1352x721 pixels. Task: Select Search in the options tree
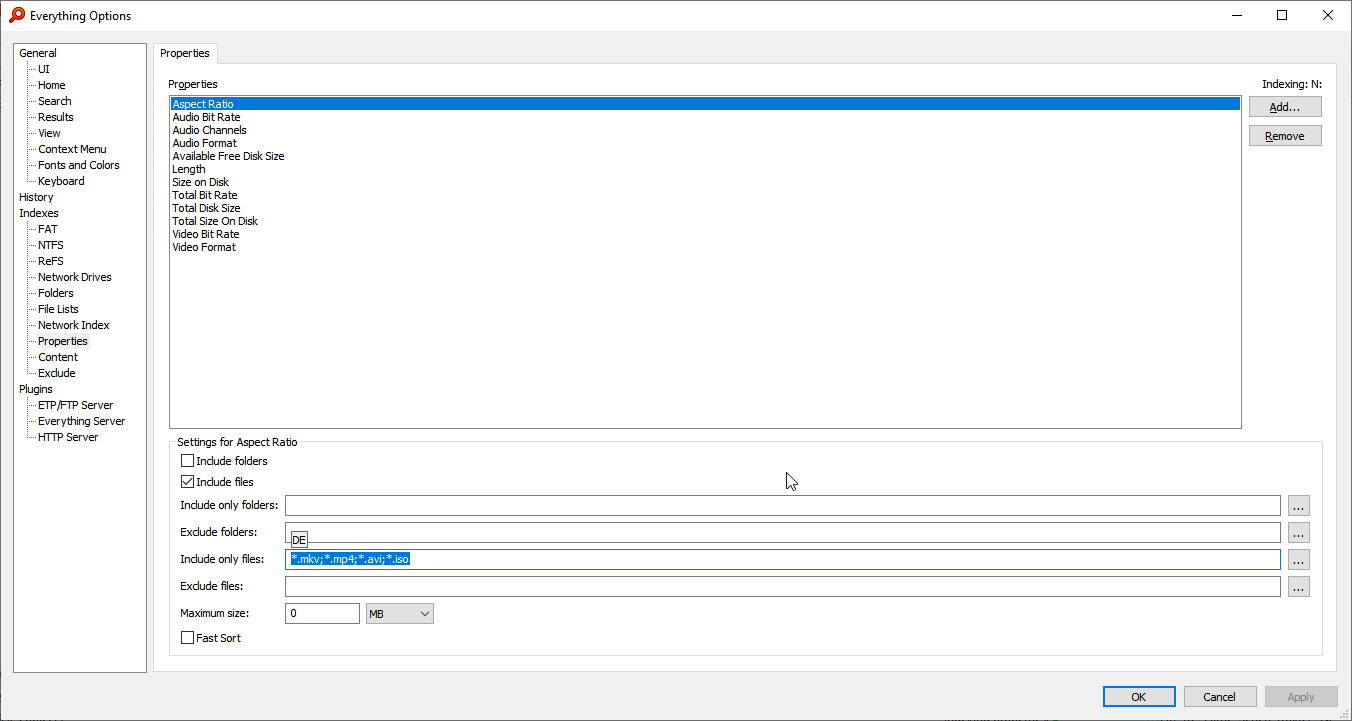point(55,101)
